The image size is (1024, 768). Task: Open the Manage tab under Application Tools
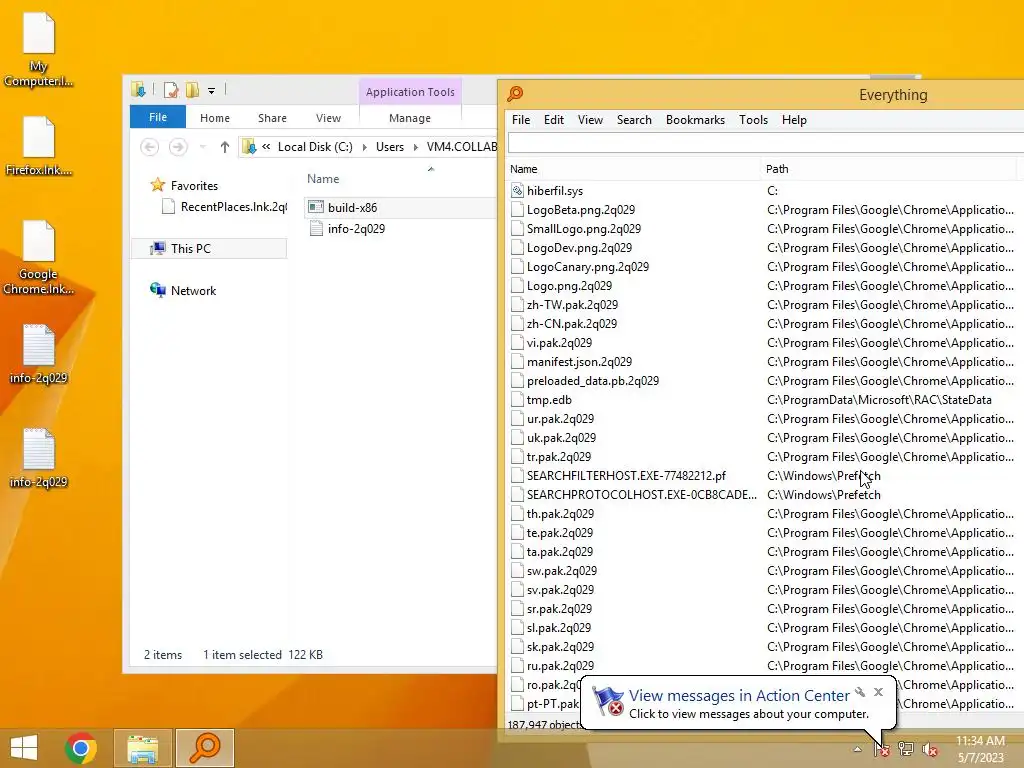click(x=409, y=118)
